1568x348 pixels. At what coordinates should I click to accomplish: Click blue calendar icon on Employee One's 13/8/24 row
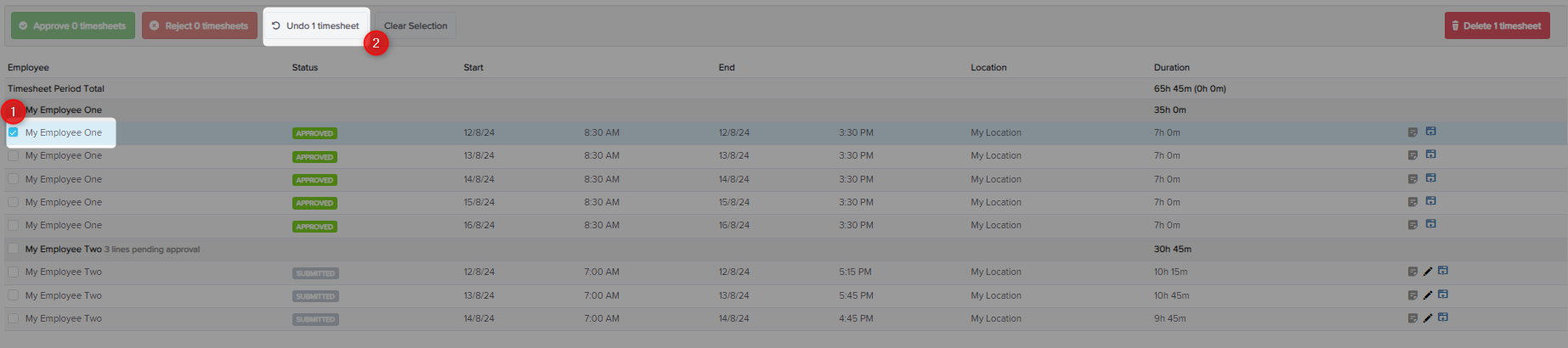click(1431, 154)
